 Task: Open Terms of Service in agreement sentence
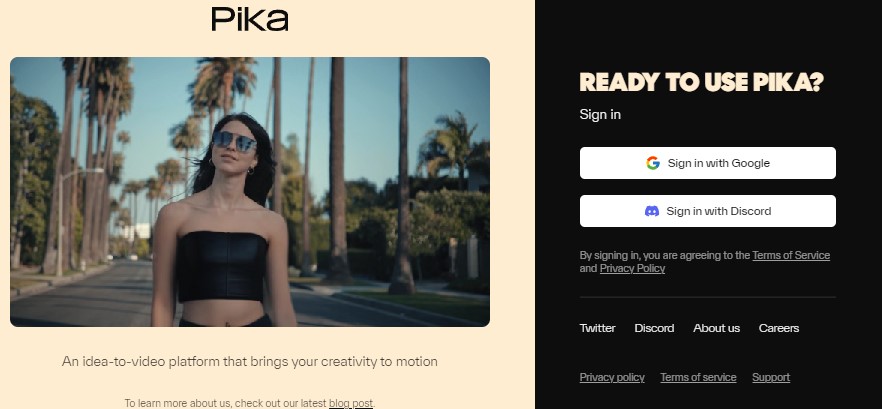pos(791,255)
